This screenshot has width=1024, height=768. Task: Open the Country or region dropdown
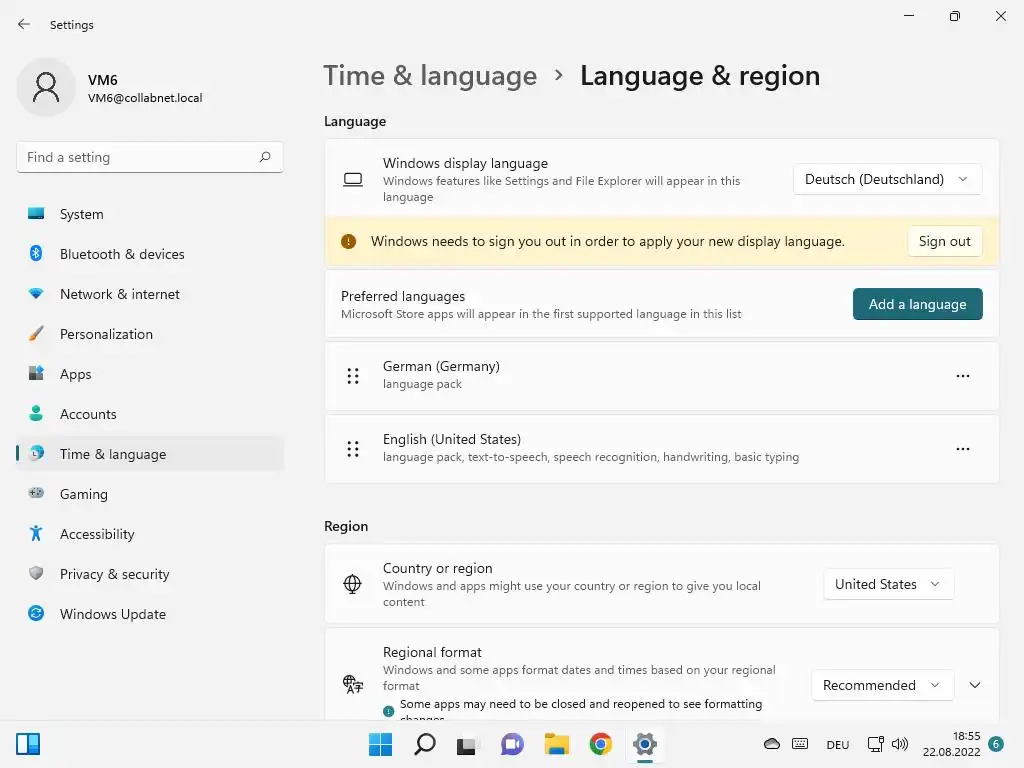[888, 584]
